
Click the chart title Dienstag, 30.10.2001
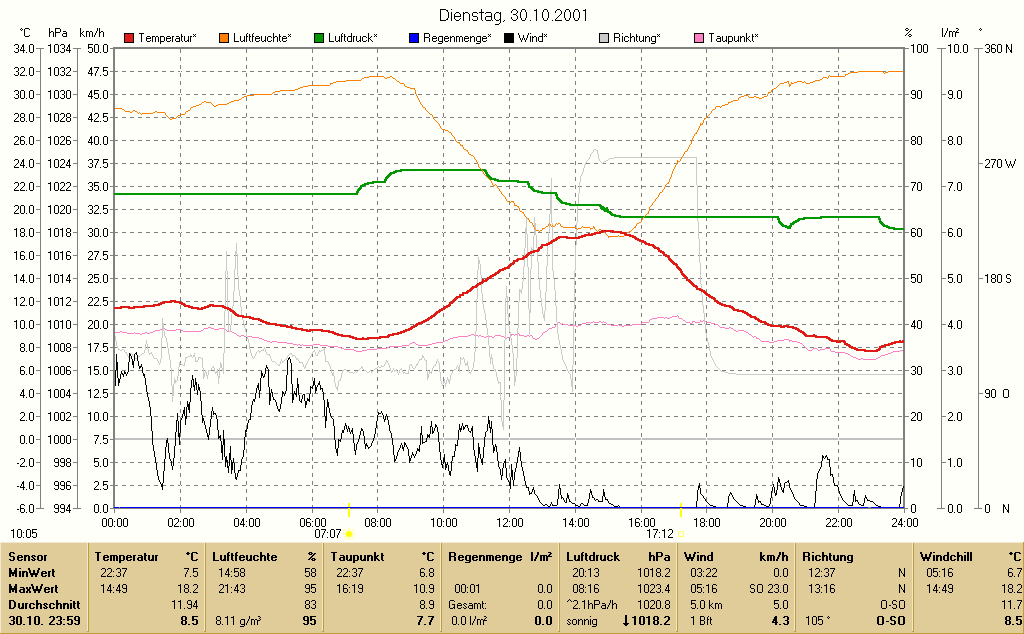pos(513,15)
